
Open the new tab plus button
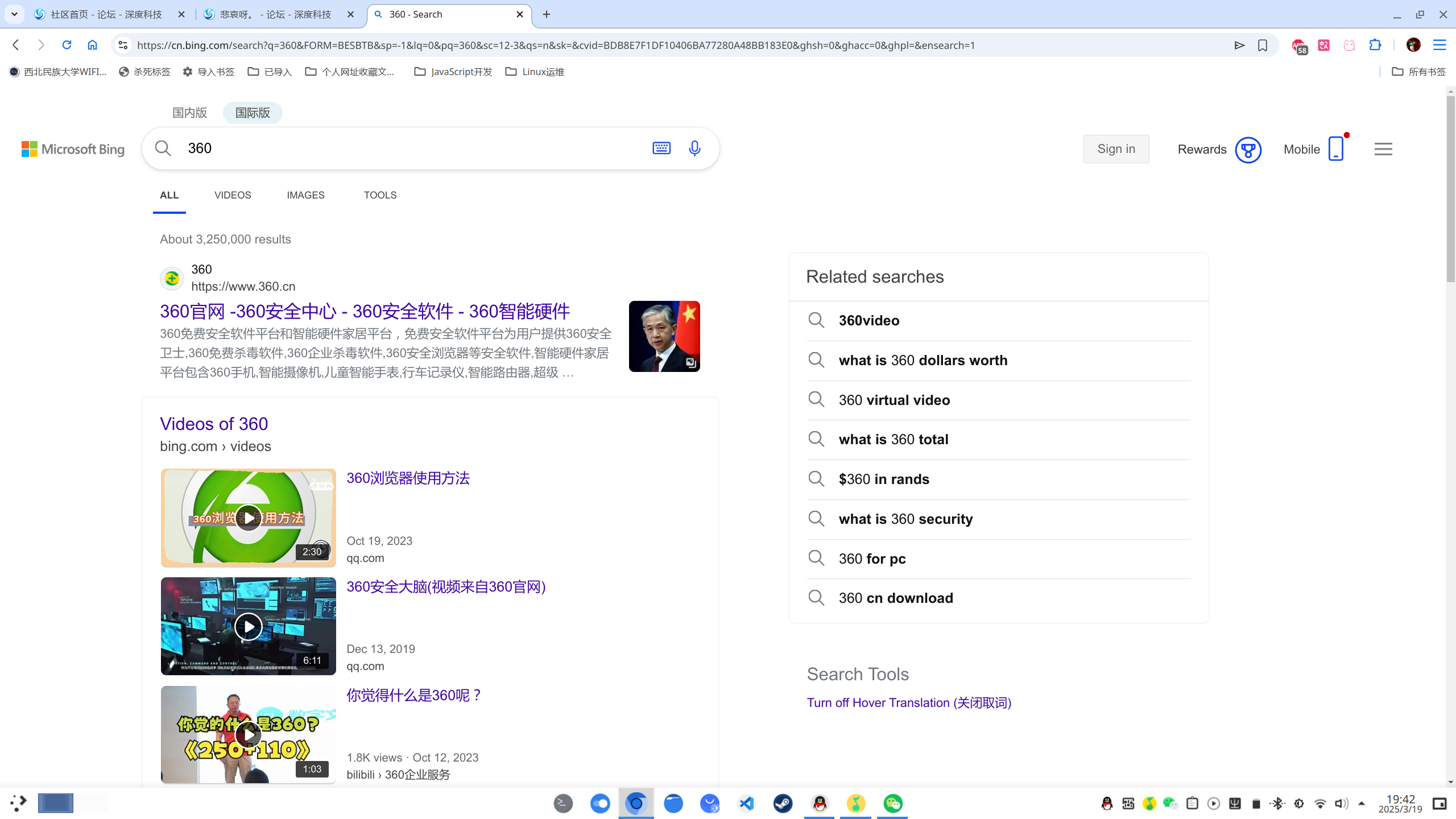click(x=547, y=14)
